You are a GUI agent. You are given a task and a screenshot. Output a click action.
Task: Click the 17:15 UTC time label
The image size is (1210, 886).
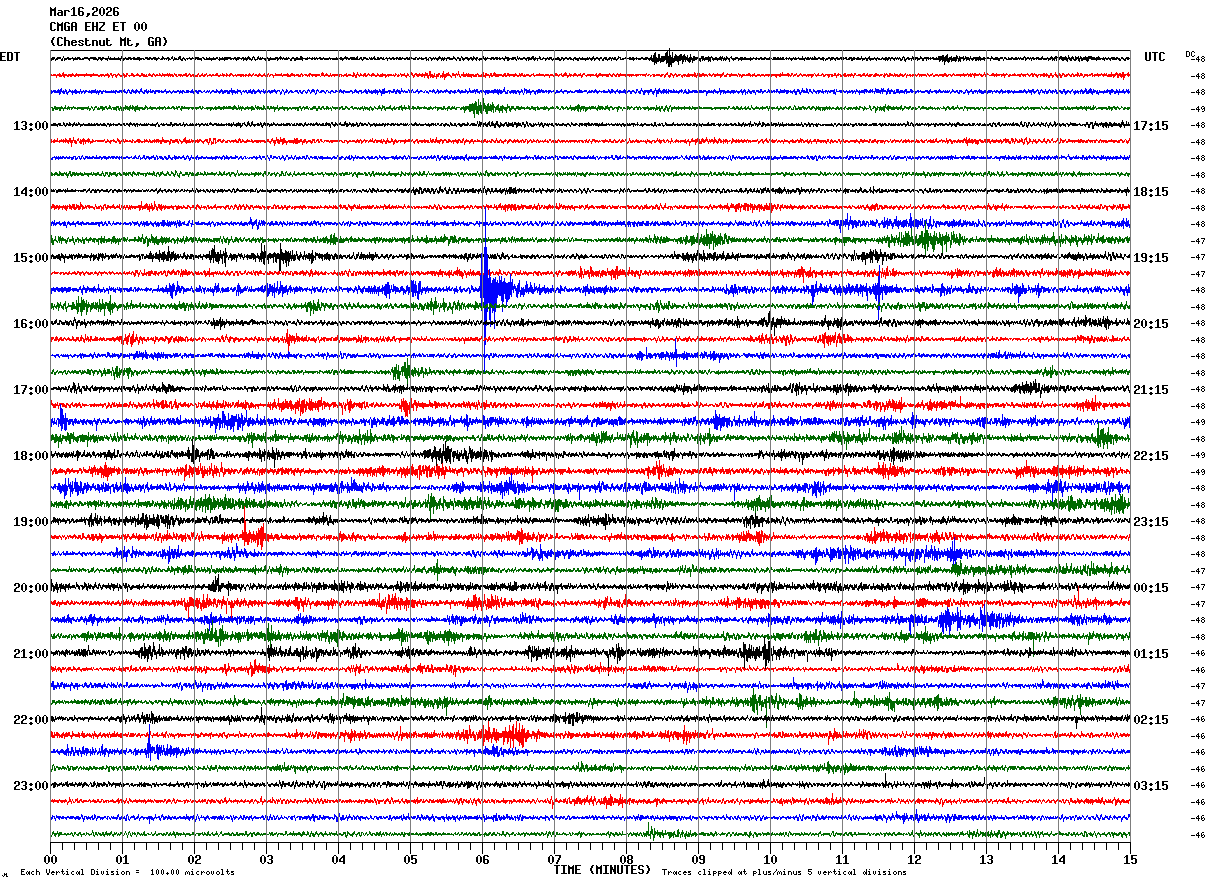1151,125
